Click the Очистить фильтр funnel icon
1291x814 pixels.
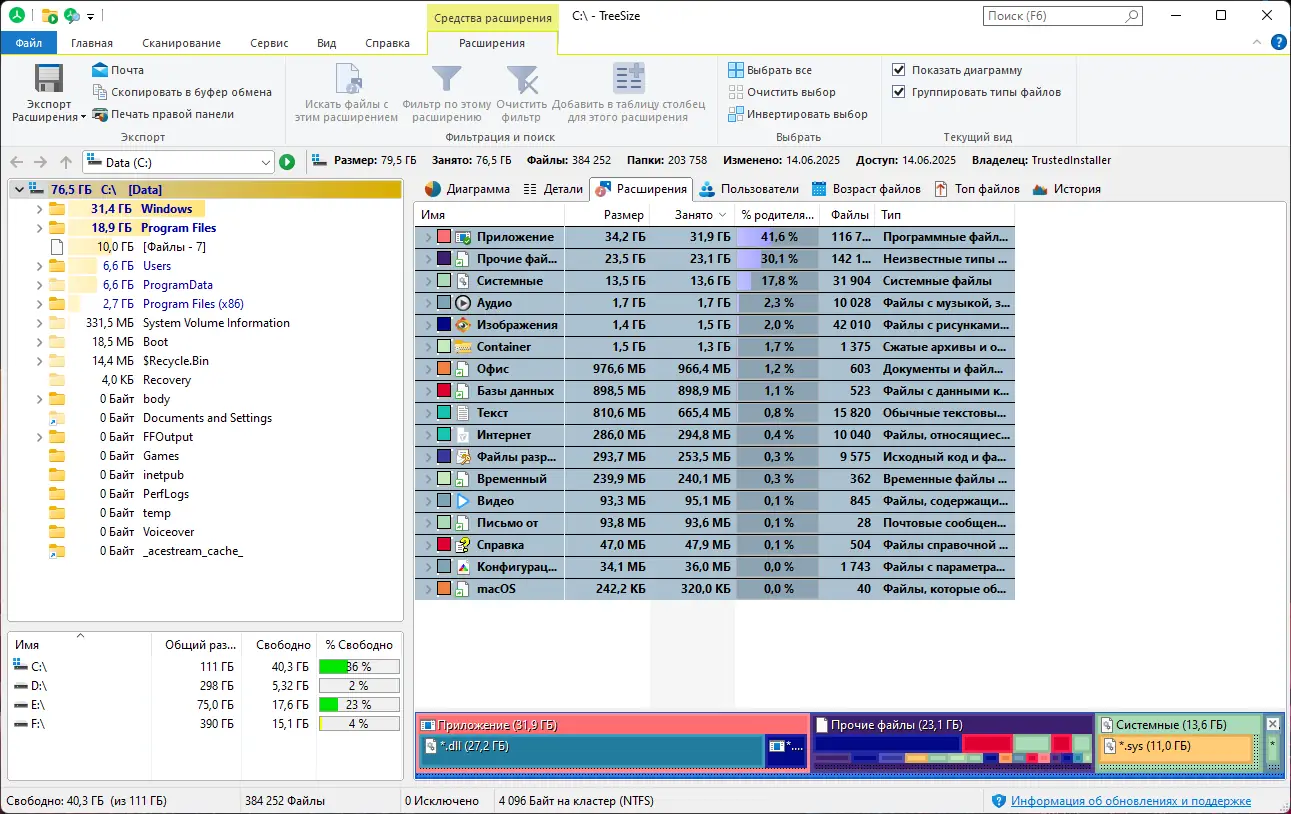point(522,80)
